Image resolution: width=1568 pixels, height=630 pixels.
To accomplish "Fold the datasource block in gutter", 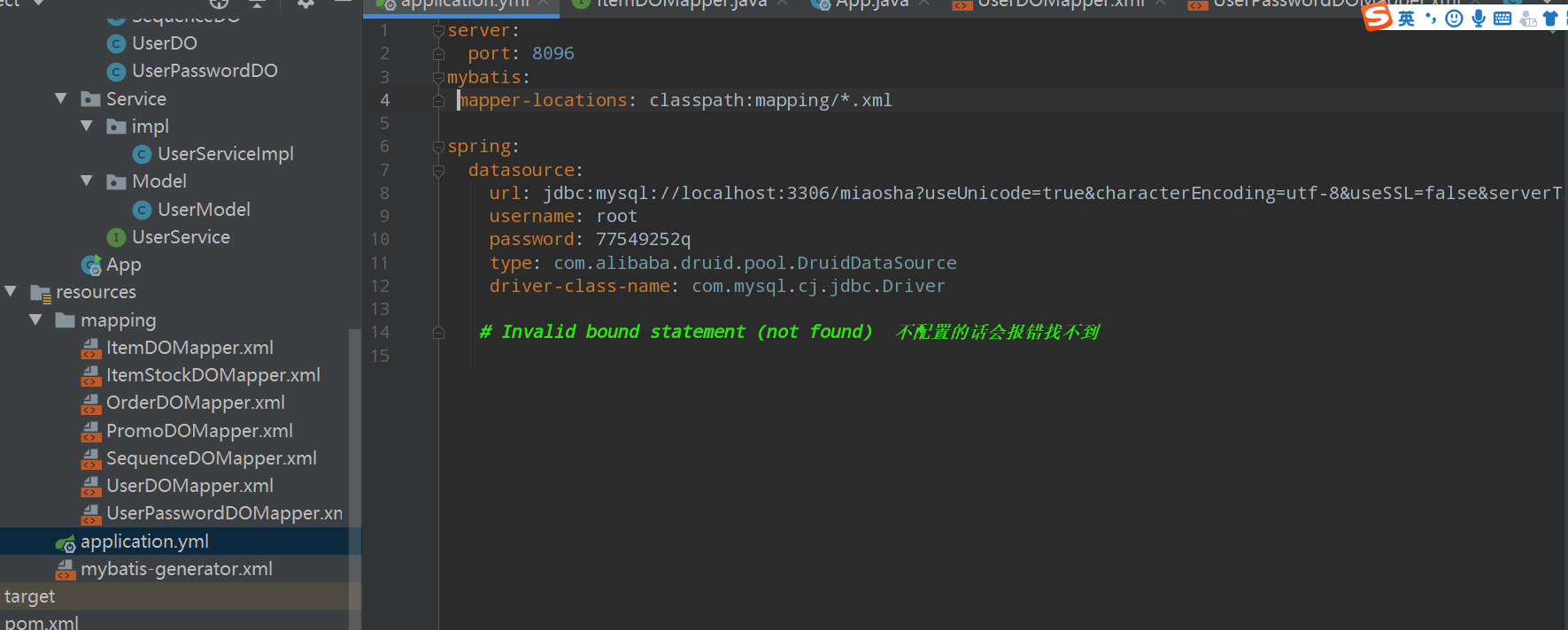I will click(x=438, y=170).
